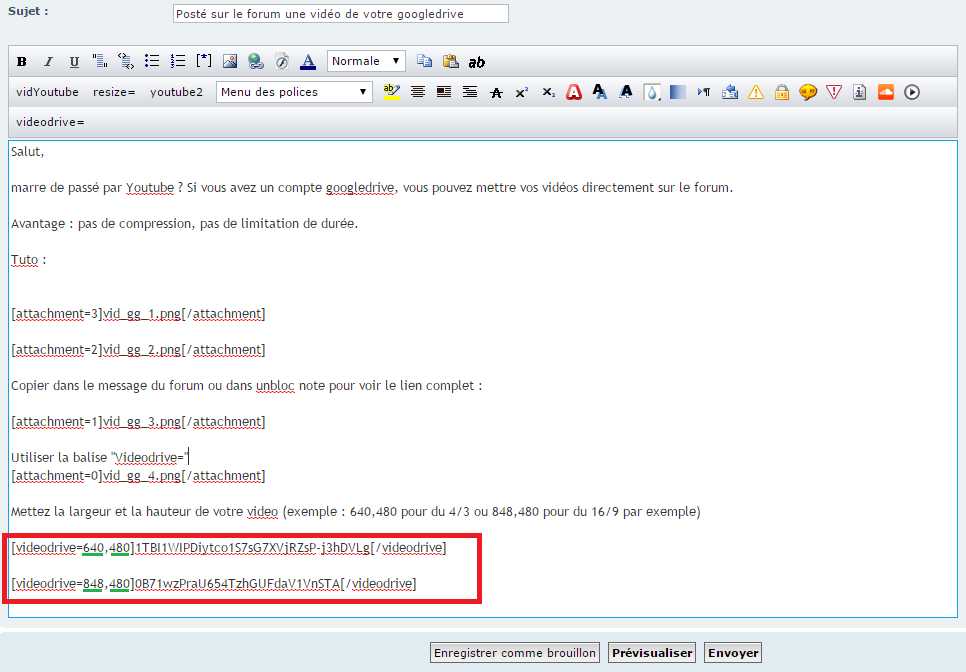Insert a hyperlink using the globe-chain icon
The image size is (966, 672).
pyautogui.click(x=256, y=62)
